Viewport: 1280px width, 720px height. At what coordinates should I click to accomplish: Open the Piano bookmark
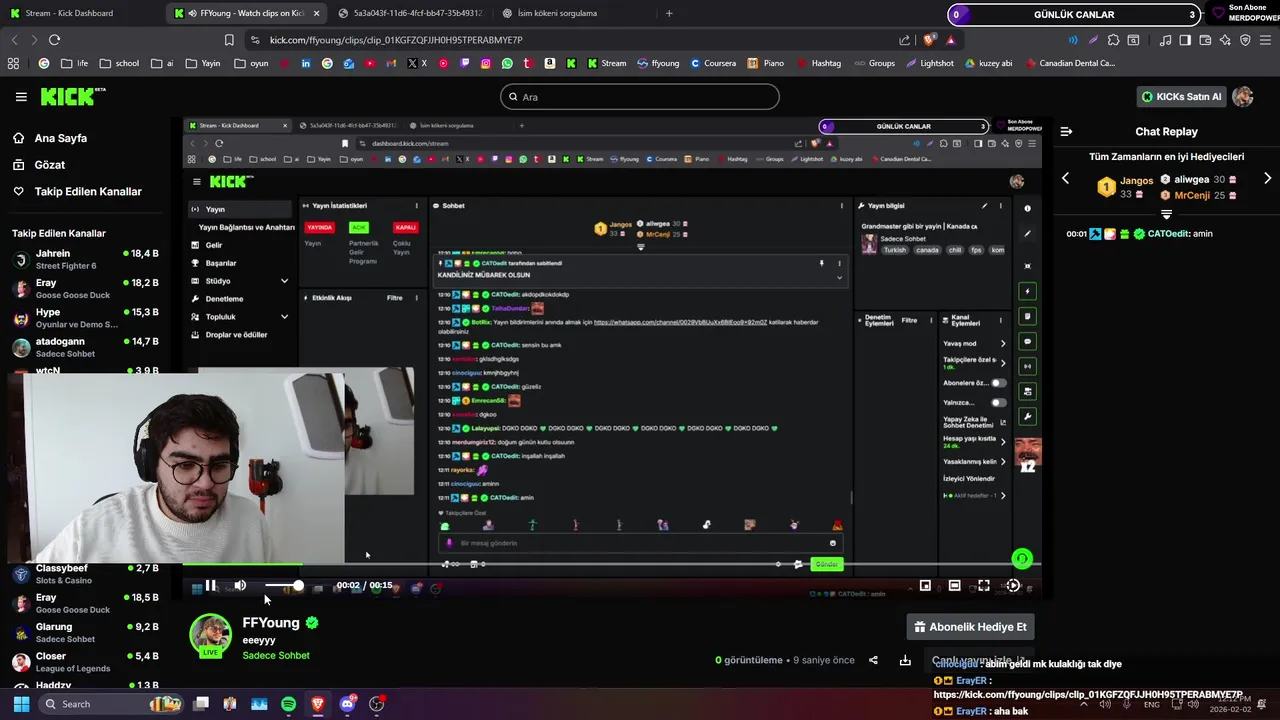click(766, 63)
